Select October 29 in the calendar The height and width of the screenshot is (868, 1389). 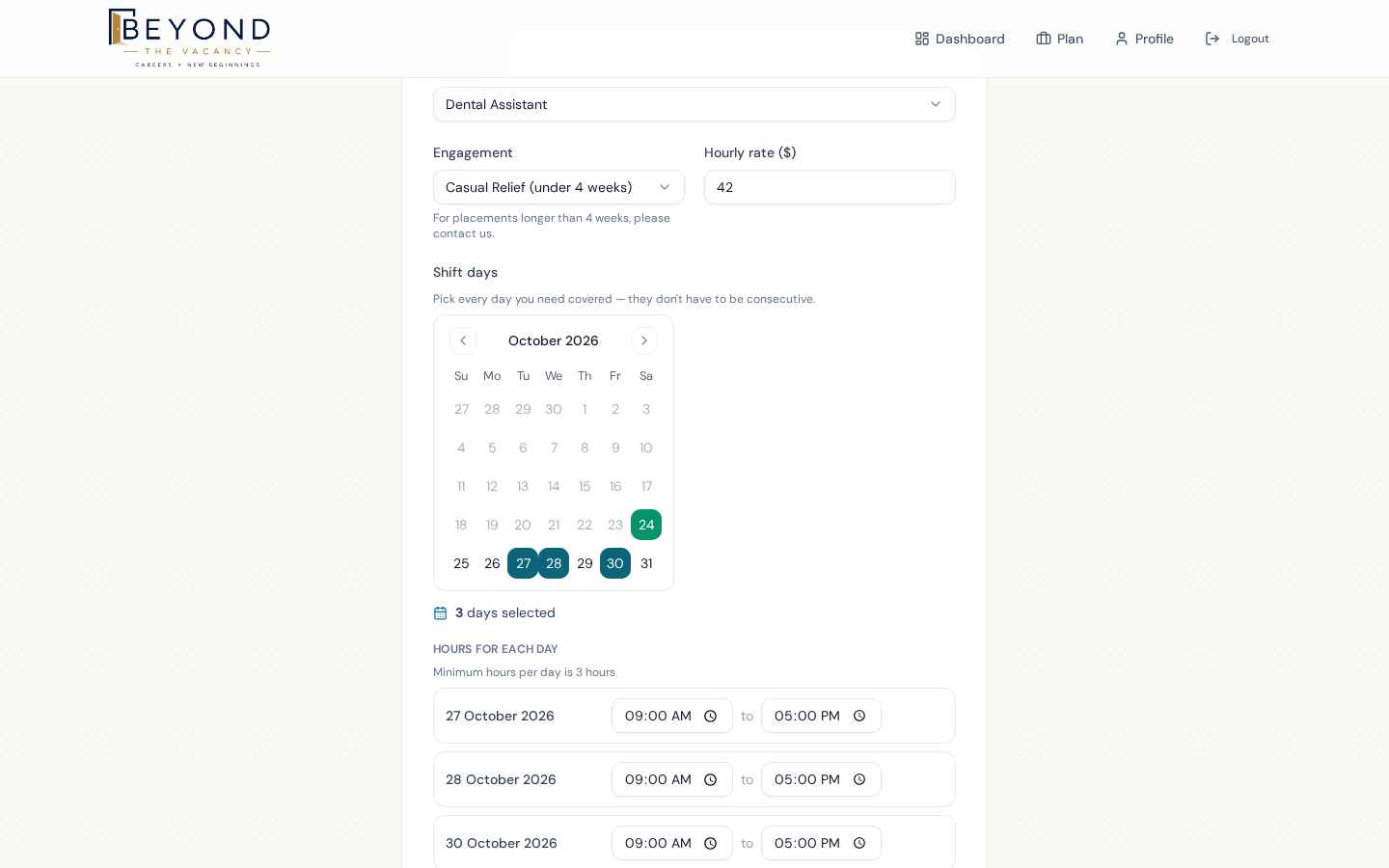(585, 563)
